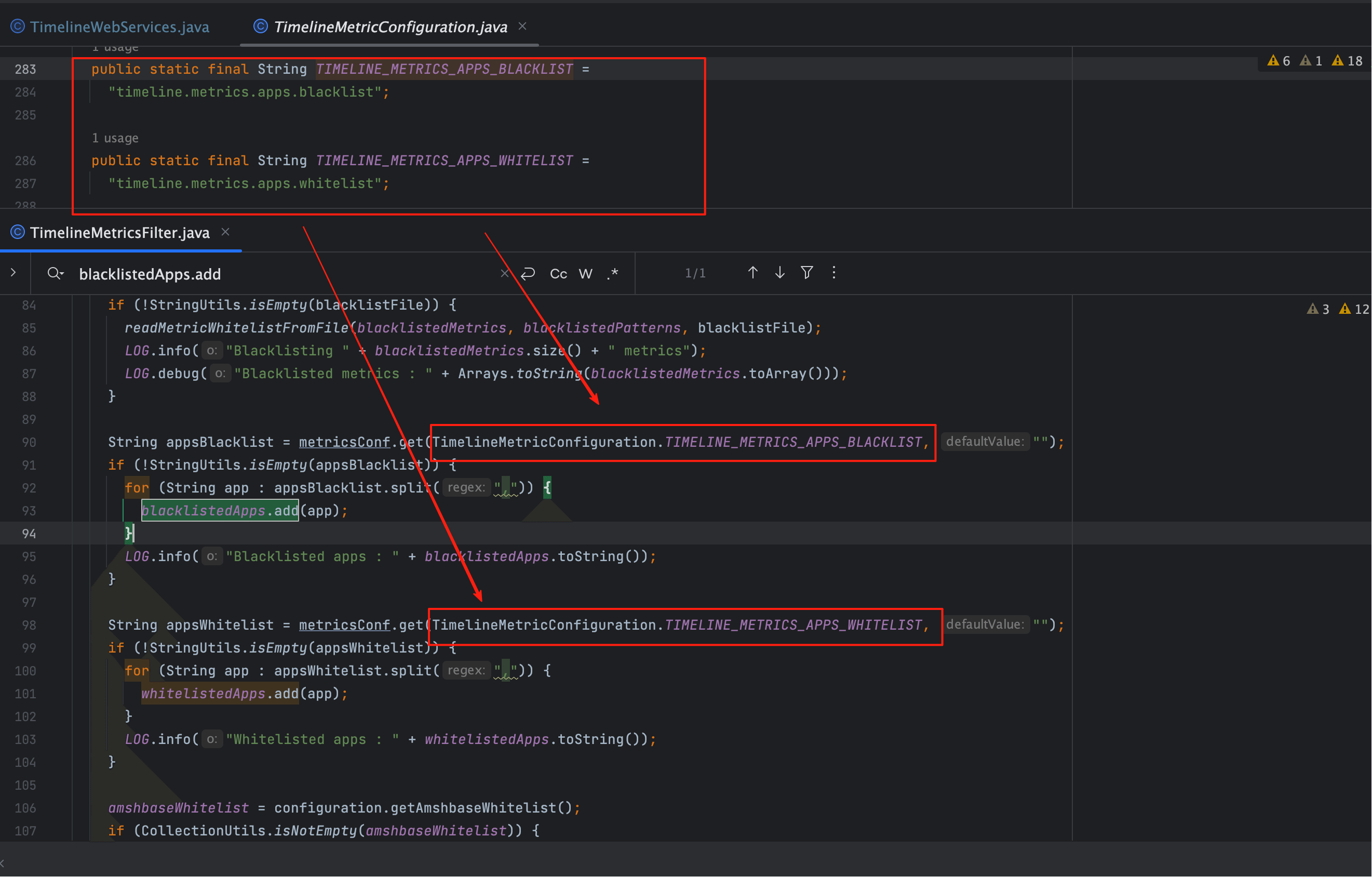Click the scroll-left arrow at bottom

tap(3, 865)
